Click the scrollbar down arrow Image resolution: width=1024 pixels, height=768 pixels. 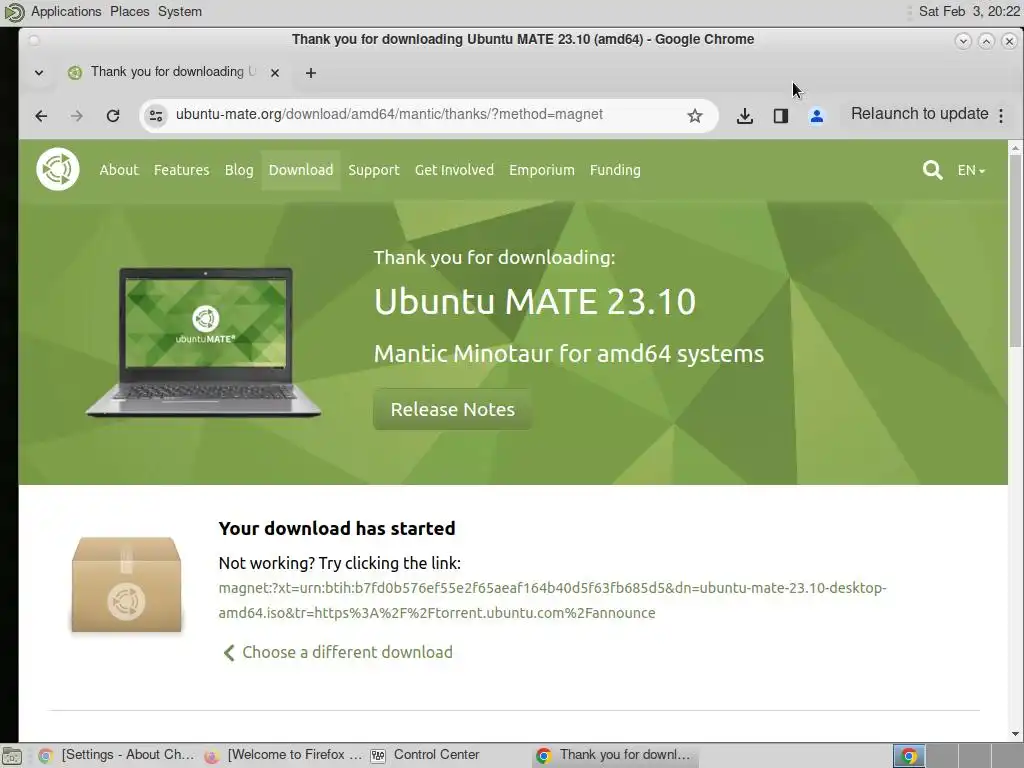point(1016,734)
